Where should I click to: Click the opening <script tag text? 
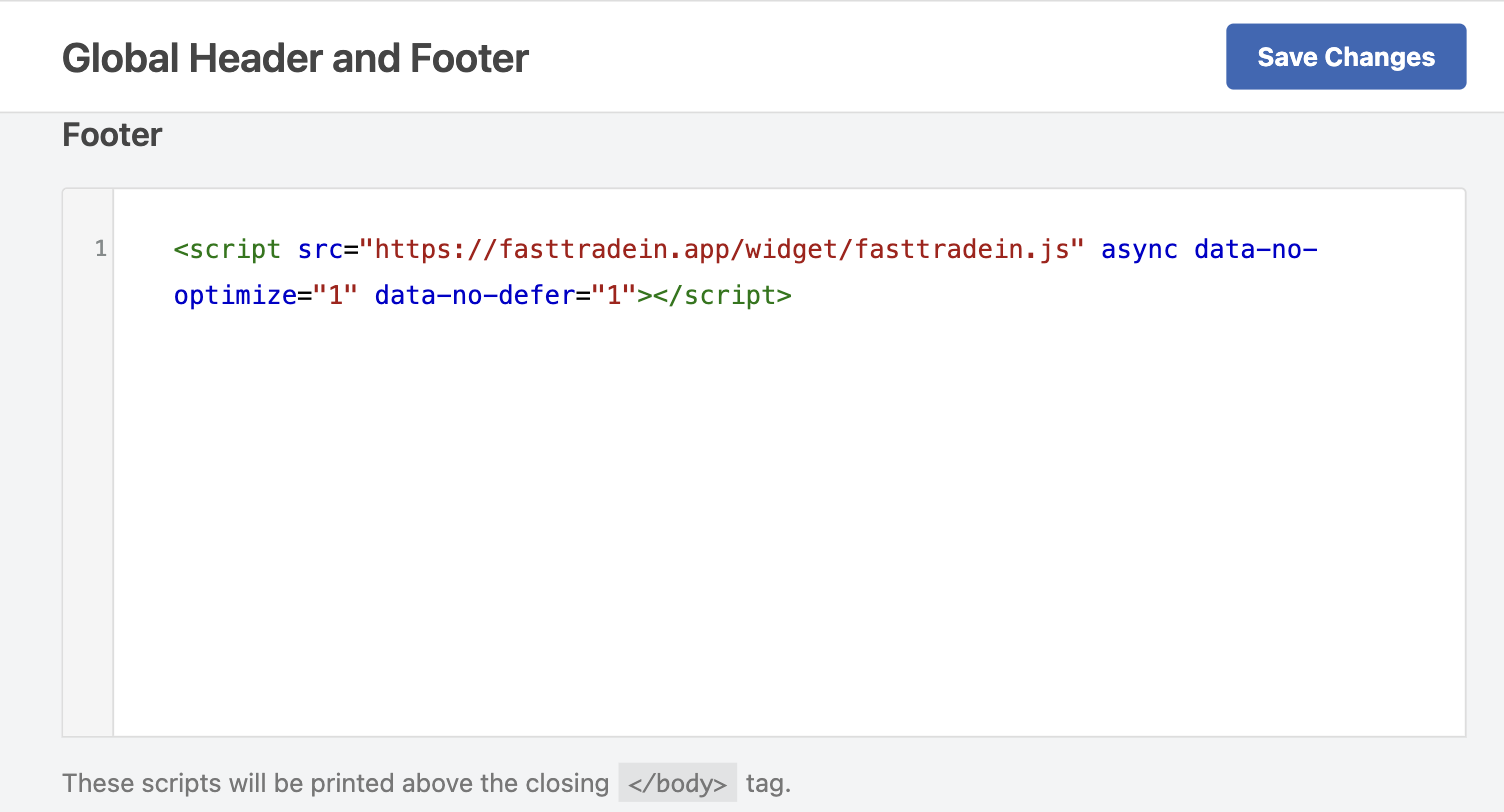227,249
